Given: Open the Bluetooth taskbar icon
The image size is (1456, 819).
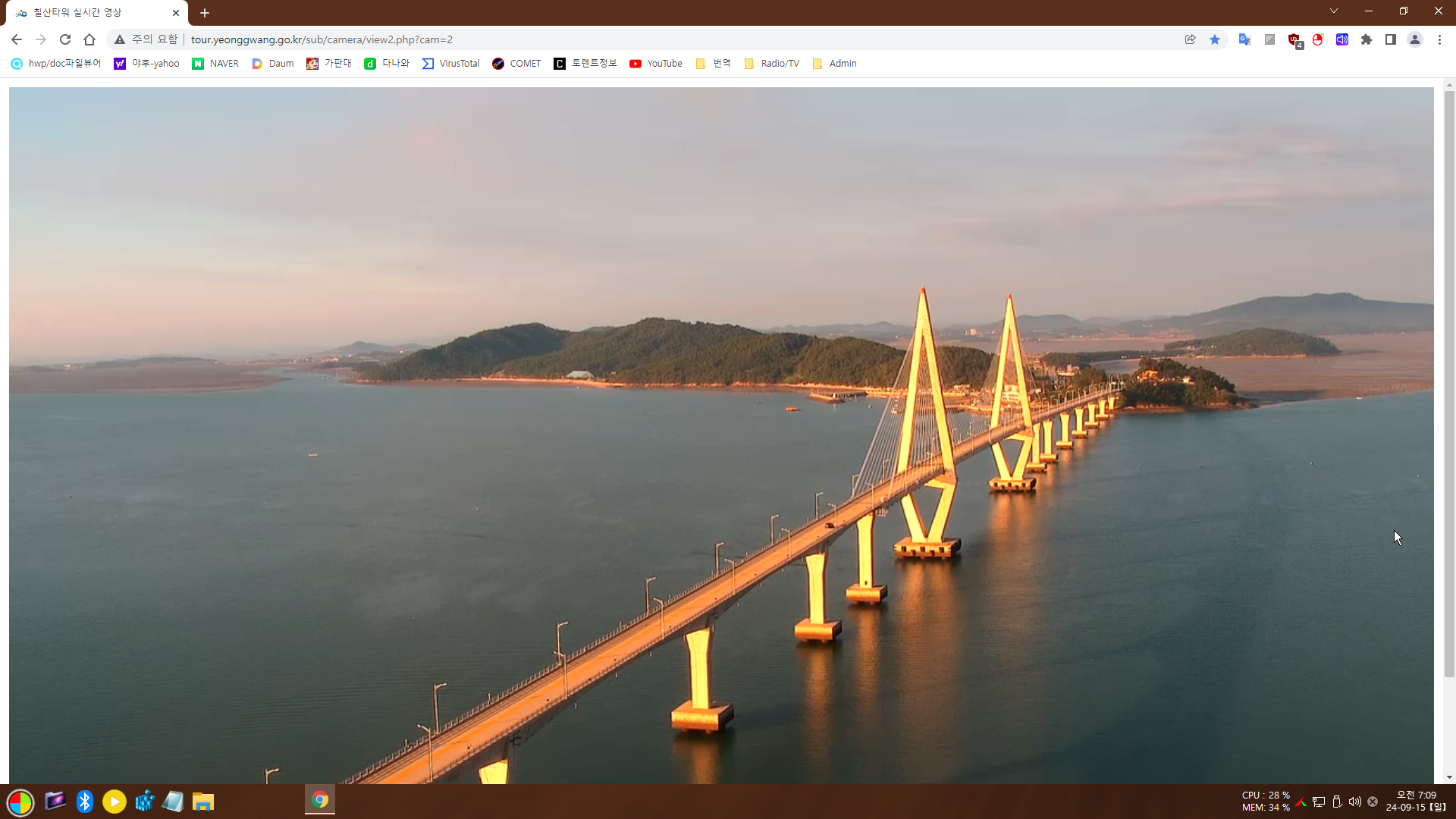Looking at the screenshot, I should pos(85,802).
